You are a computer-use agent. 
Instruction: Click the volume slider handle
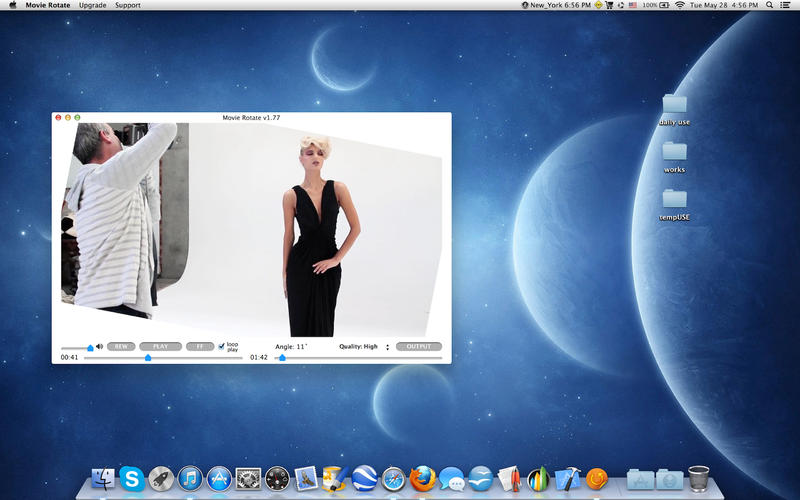point(90,348)
